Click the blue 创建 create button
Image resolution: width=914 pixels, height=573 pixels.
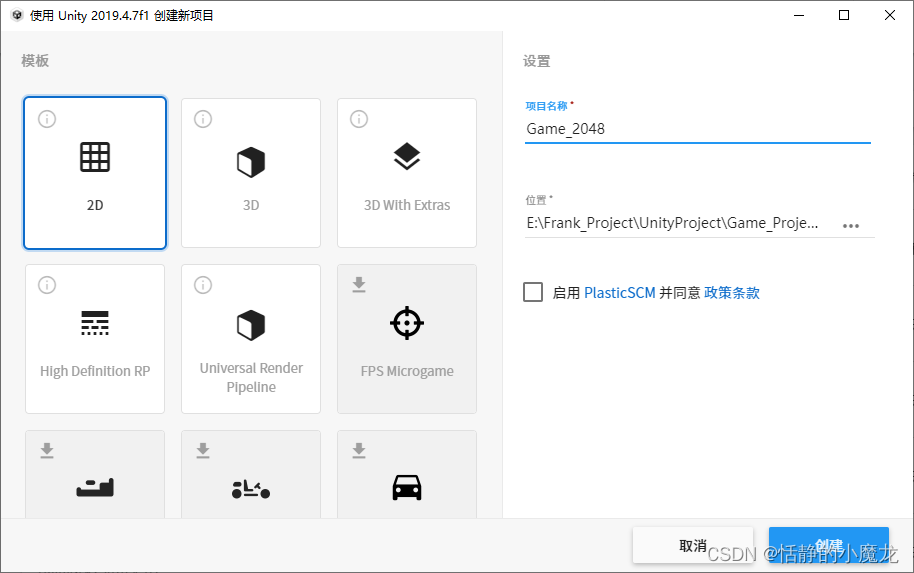tap(829, 546)
